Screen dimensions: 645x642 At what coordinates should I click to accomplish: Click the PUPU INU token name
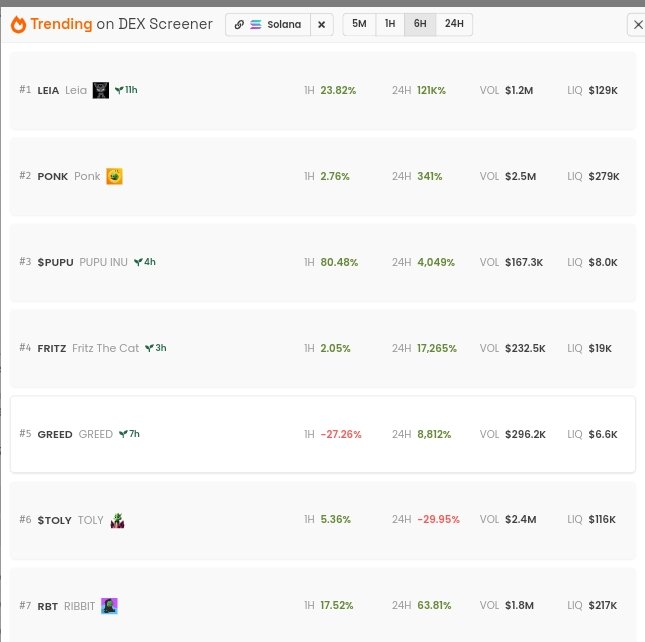[103, 262]
